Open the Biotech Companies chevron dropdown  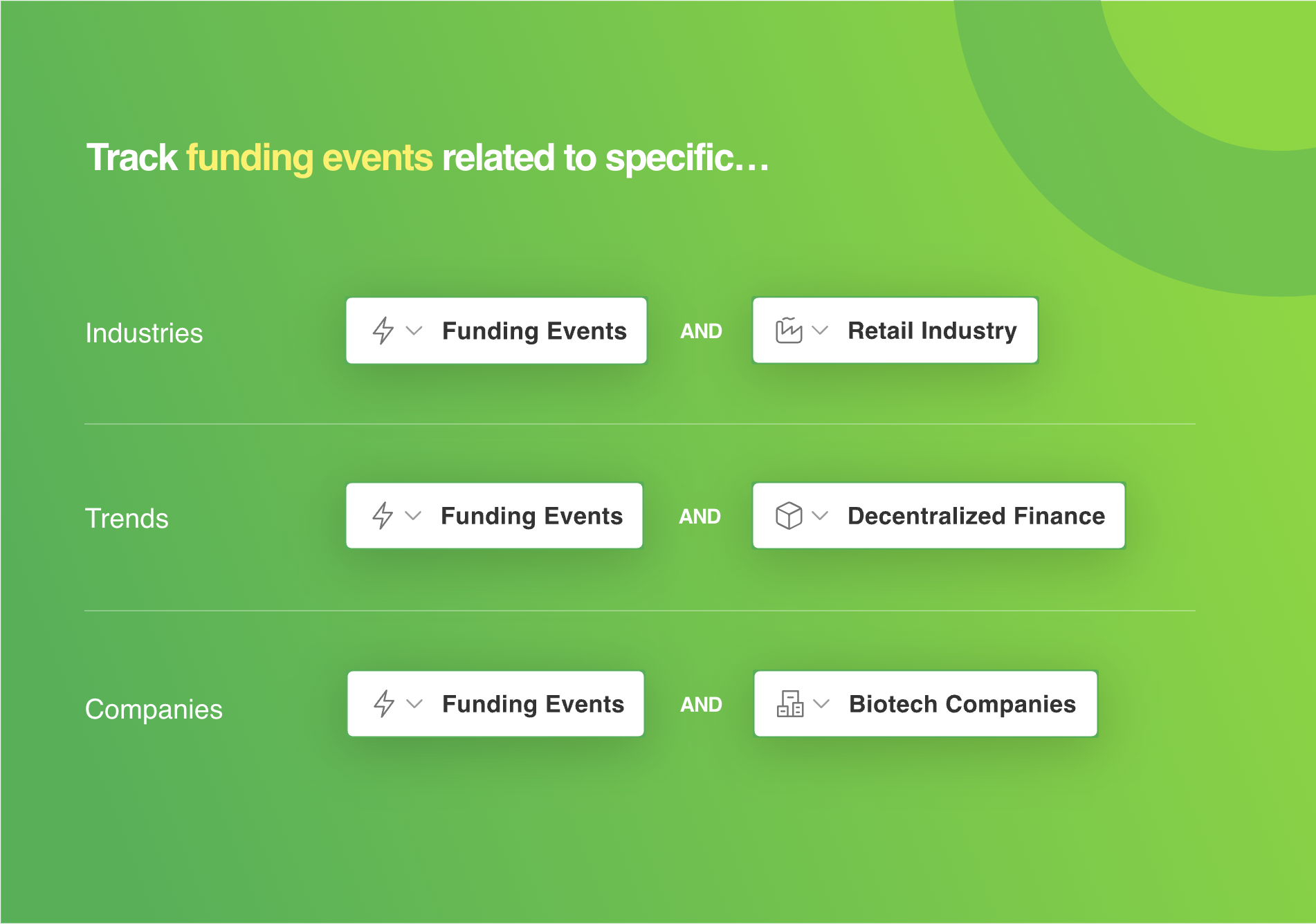[821, 704]
